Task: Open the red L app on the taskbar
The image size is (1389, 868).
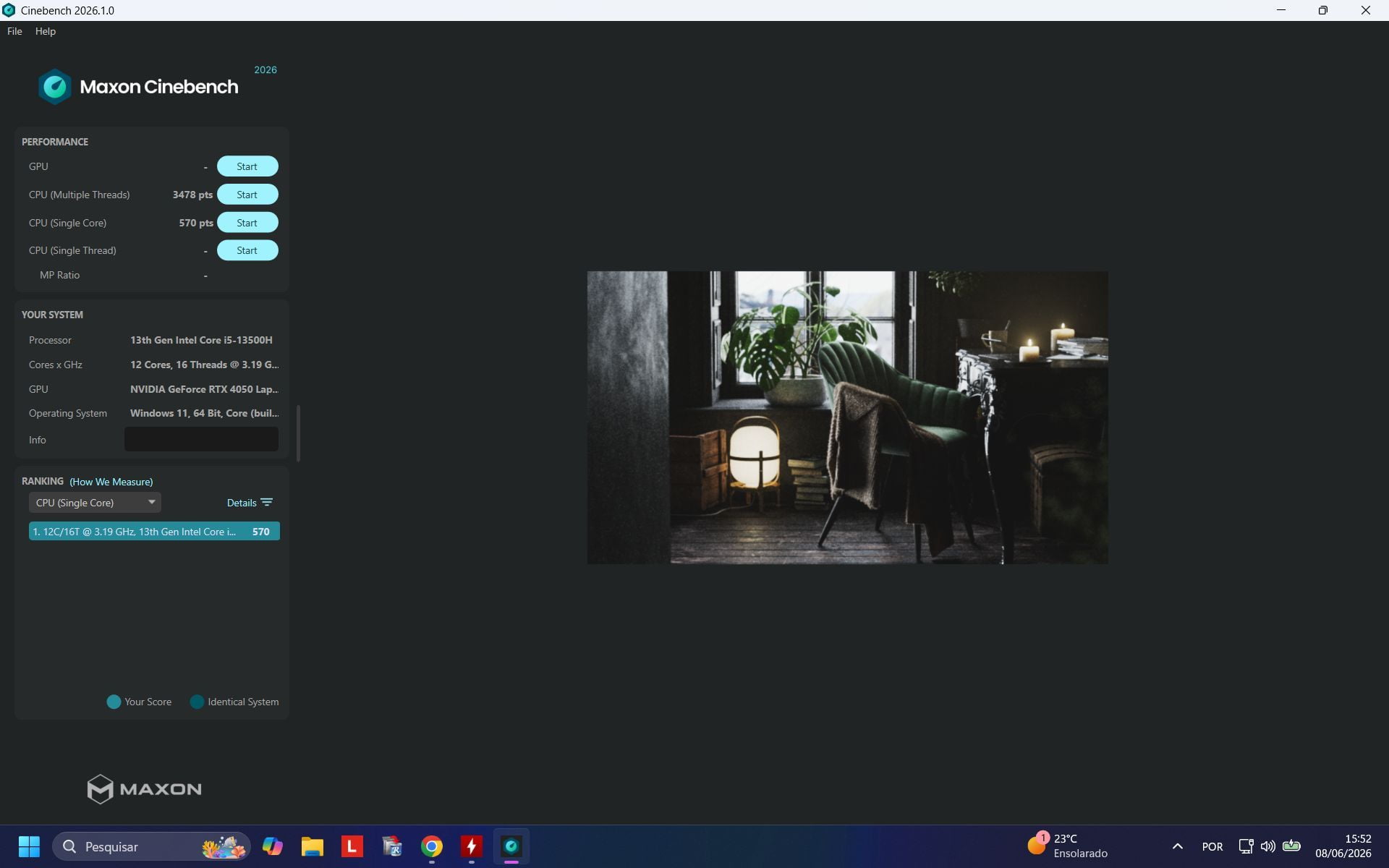Action: (352, 846)
